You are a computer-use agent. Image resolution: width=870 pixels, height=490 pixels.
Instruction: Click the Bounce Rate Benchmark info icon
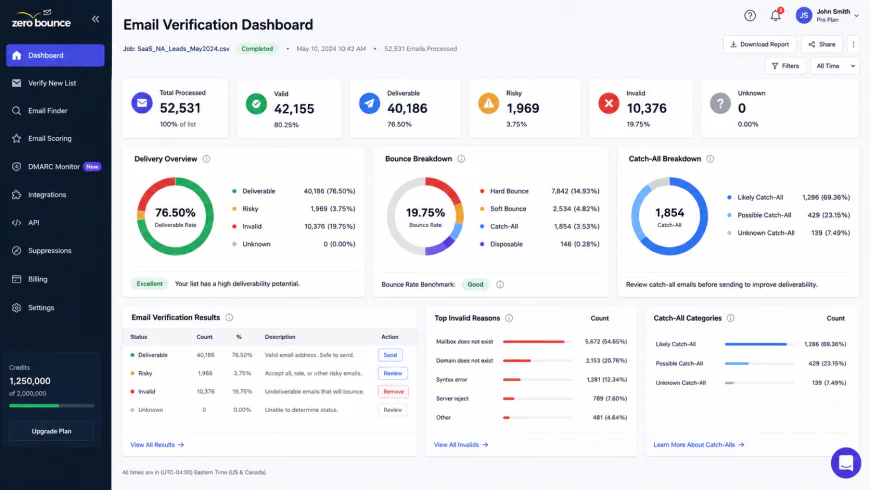tap(500, 285)
